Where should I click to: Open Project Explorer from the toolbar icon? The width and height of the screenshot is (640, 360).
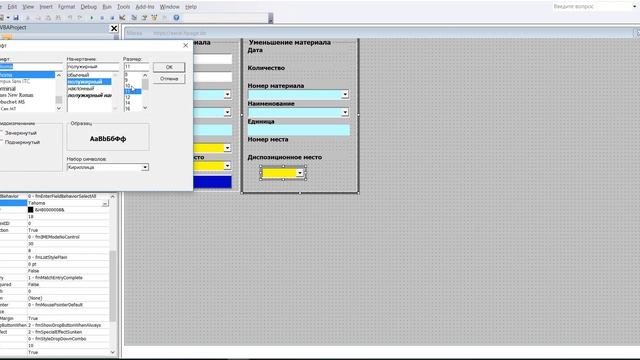(x=134, y=18)
